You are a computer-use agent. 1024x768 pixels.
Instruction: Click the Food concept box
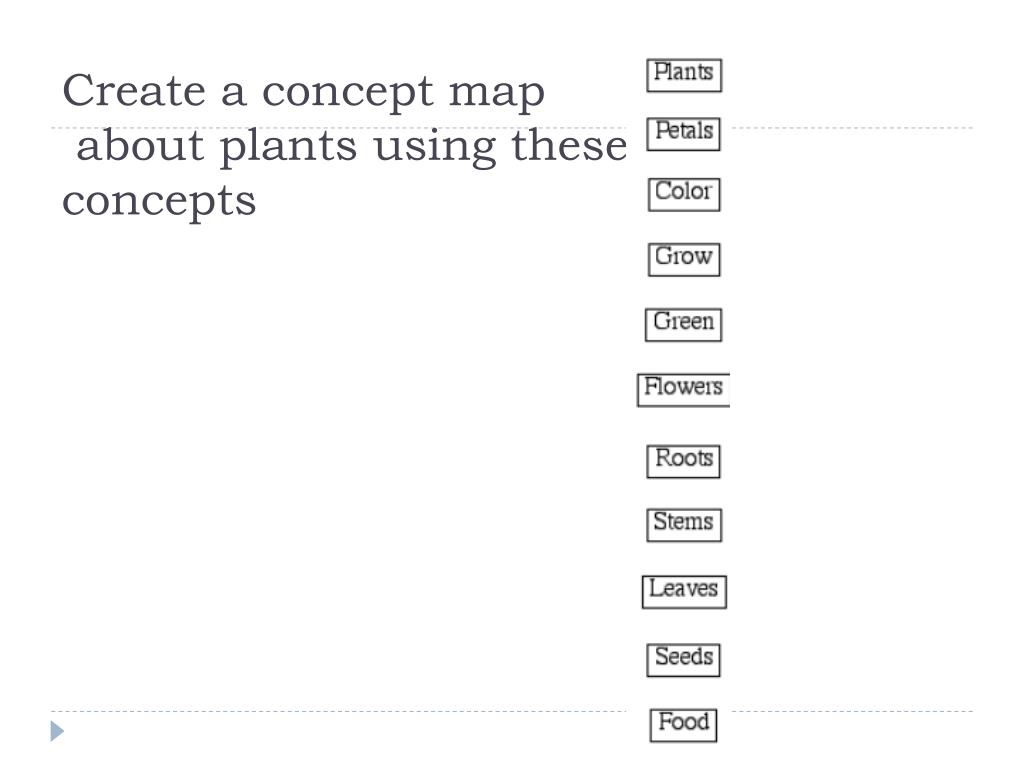click(x=683, y=725)
